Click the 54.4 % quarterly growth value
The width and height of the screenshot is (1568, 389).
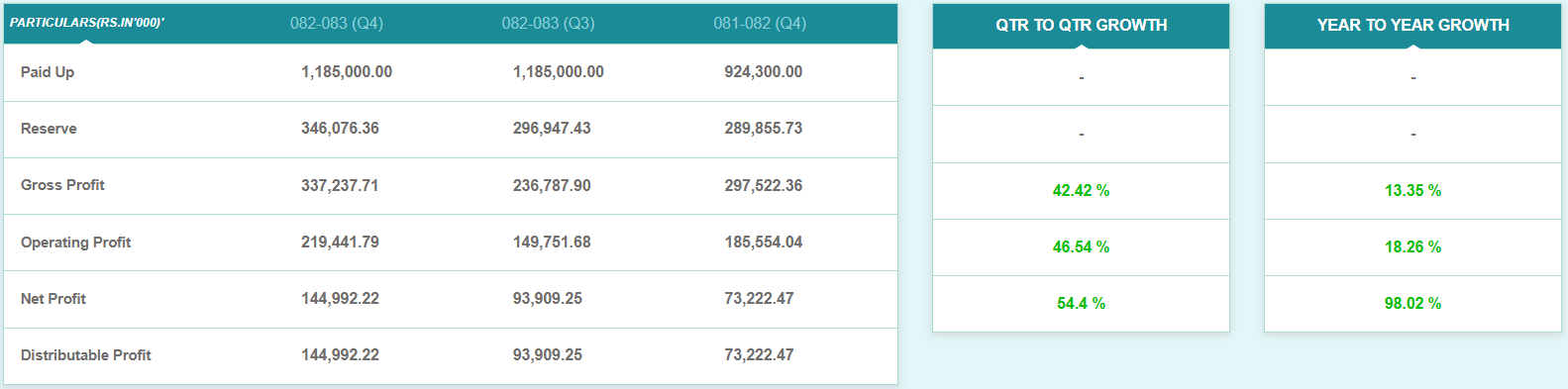click(1082, 304)
